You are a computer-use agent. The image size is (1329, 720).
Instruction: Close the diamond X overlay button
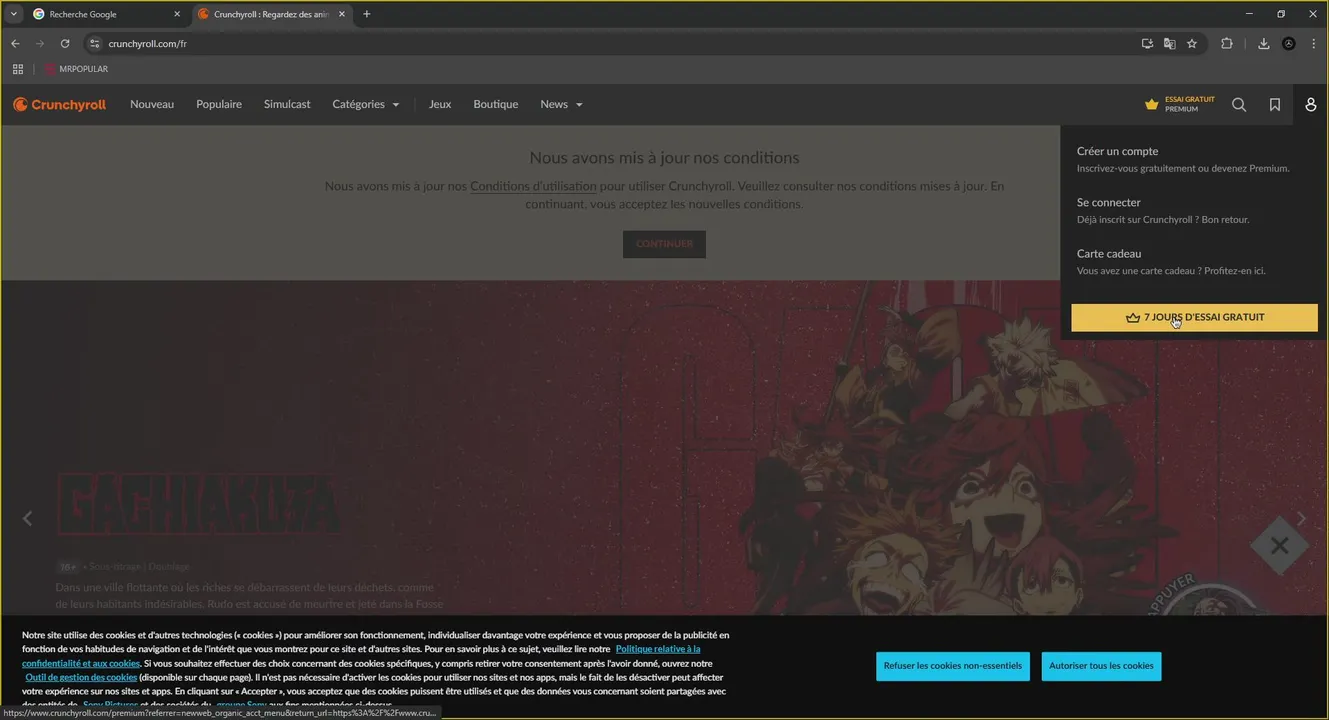pos(1279,546)
